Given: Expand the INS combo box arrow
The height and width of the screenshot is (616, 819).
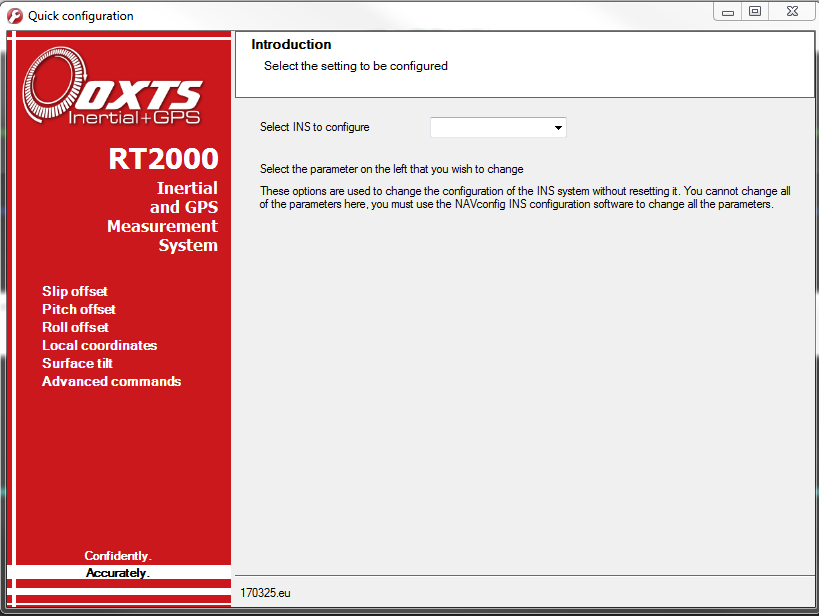Looking at the screenshot, I should click(x=558, y=127).
